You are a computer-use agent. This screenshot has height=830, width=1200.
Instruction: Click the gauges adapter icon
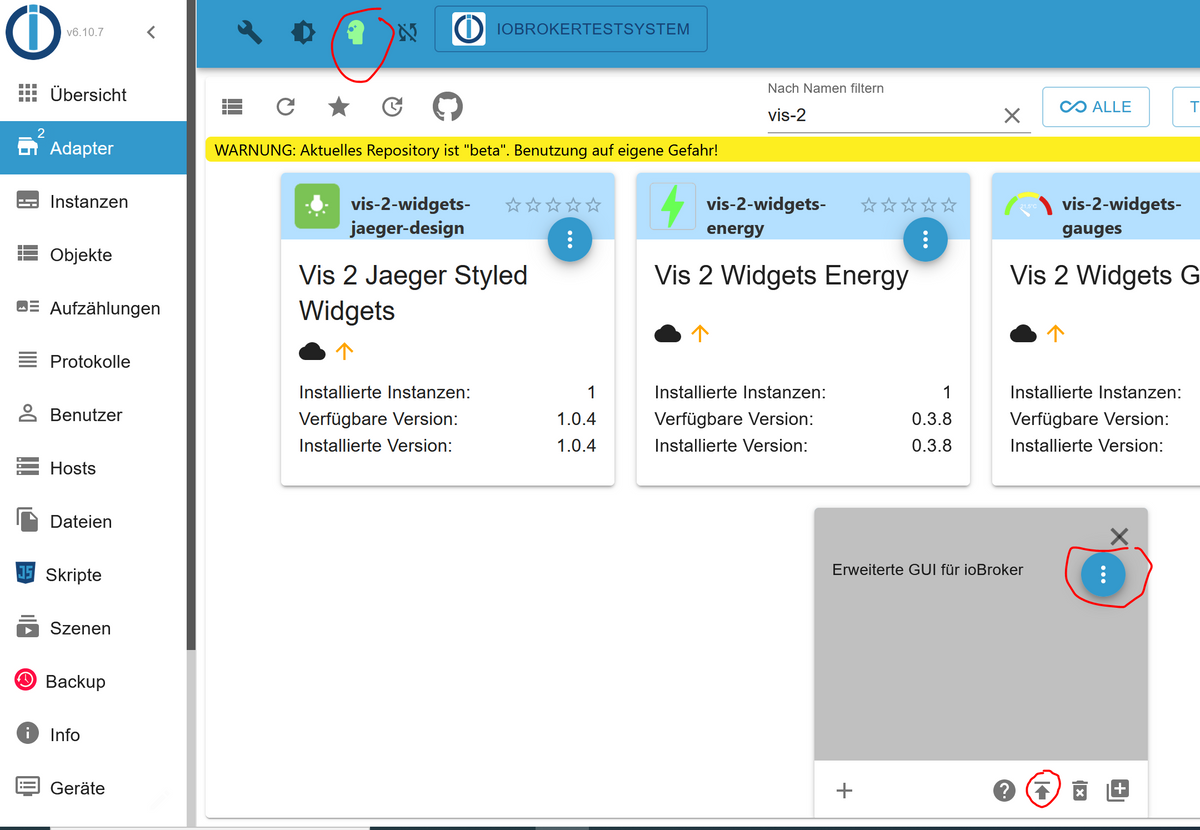[1028, 206]
